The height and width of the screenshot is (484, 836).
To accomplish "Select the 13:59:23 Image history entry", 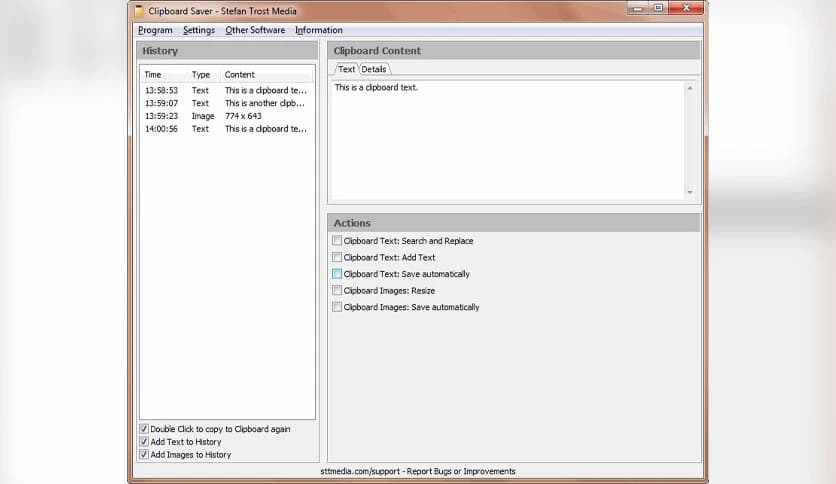I will (x=227, y=116).
